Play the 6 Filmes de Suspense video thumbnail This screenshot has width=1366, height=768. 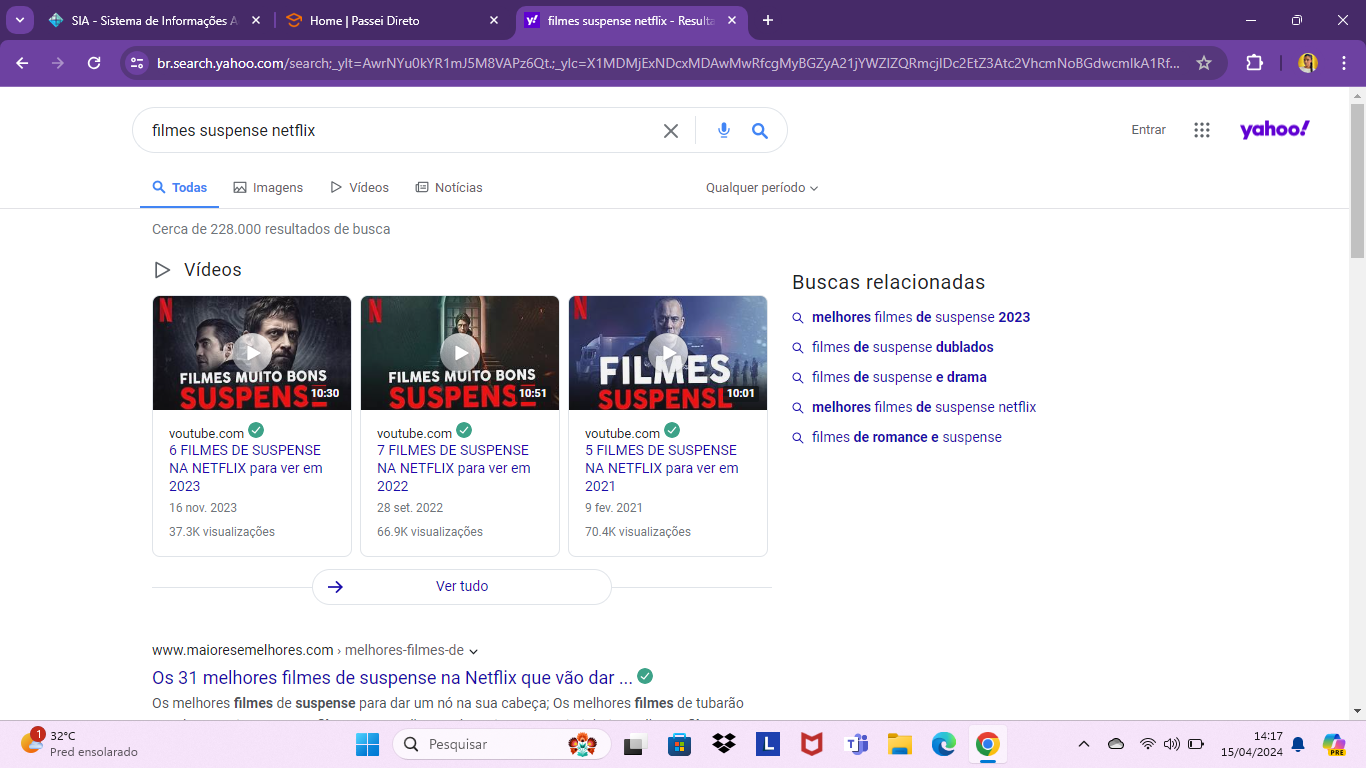pyautogui.click(x=252, y=353)
